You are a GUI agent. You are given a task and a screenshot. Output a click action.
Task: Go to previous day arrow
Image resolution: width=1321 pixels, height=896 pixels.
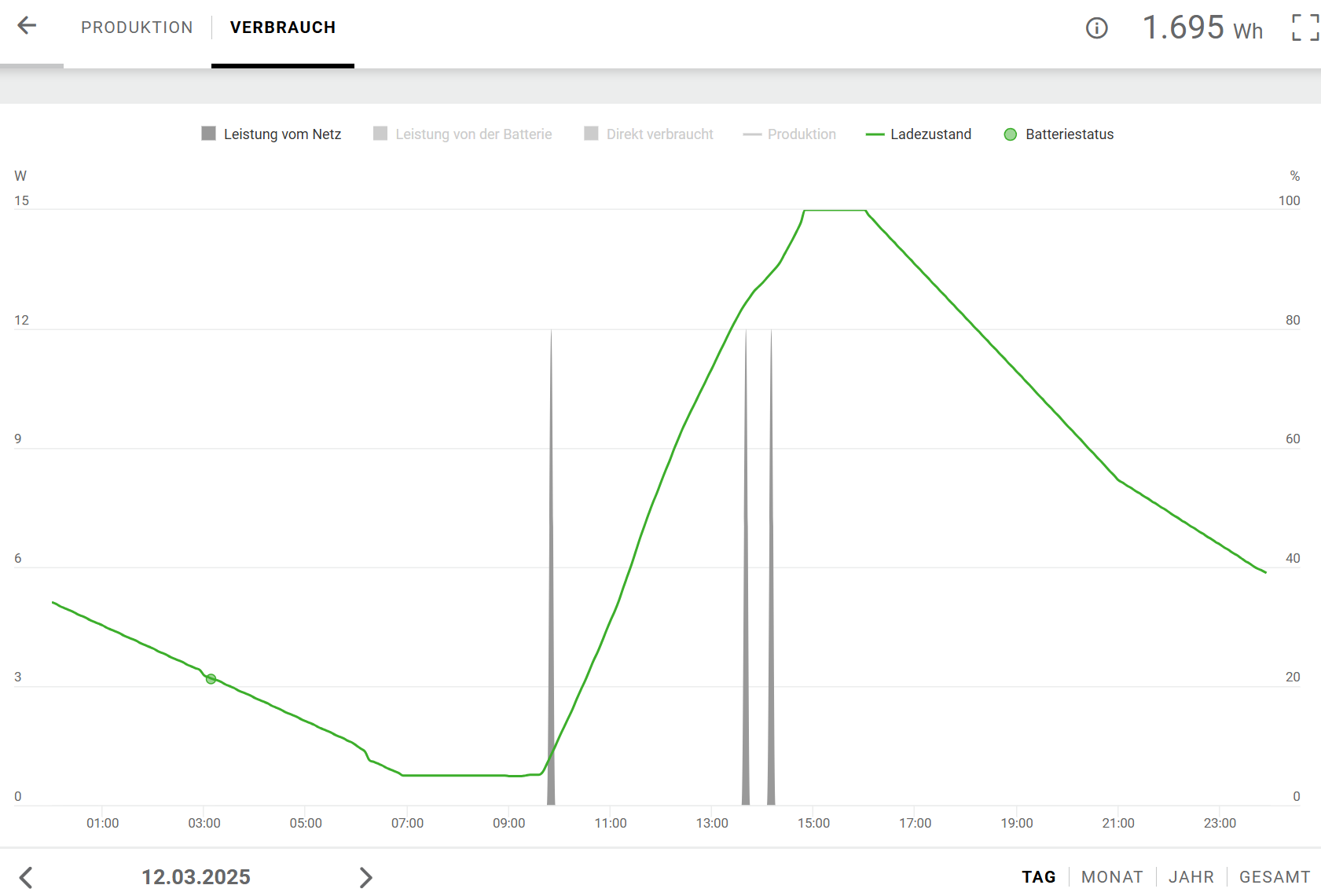(26, 877)
